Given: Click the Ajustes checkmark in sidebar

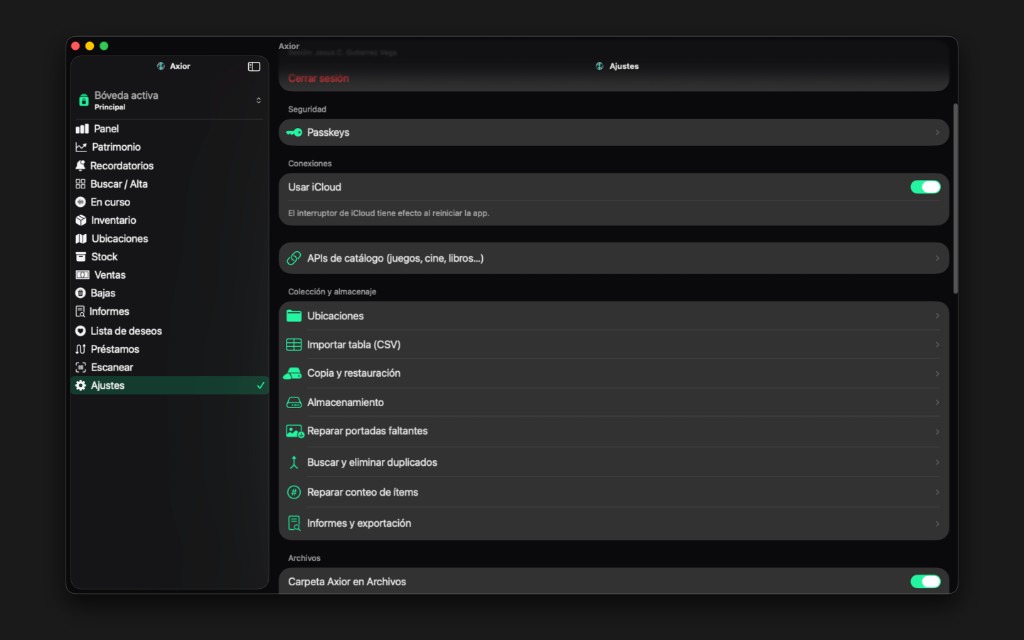Looking at the screenshot, I should [x=261, y=385].
